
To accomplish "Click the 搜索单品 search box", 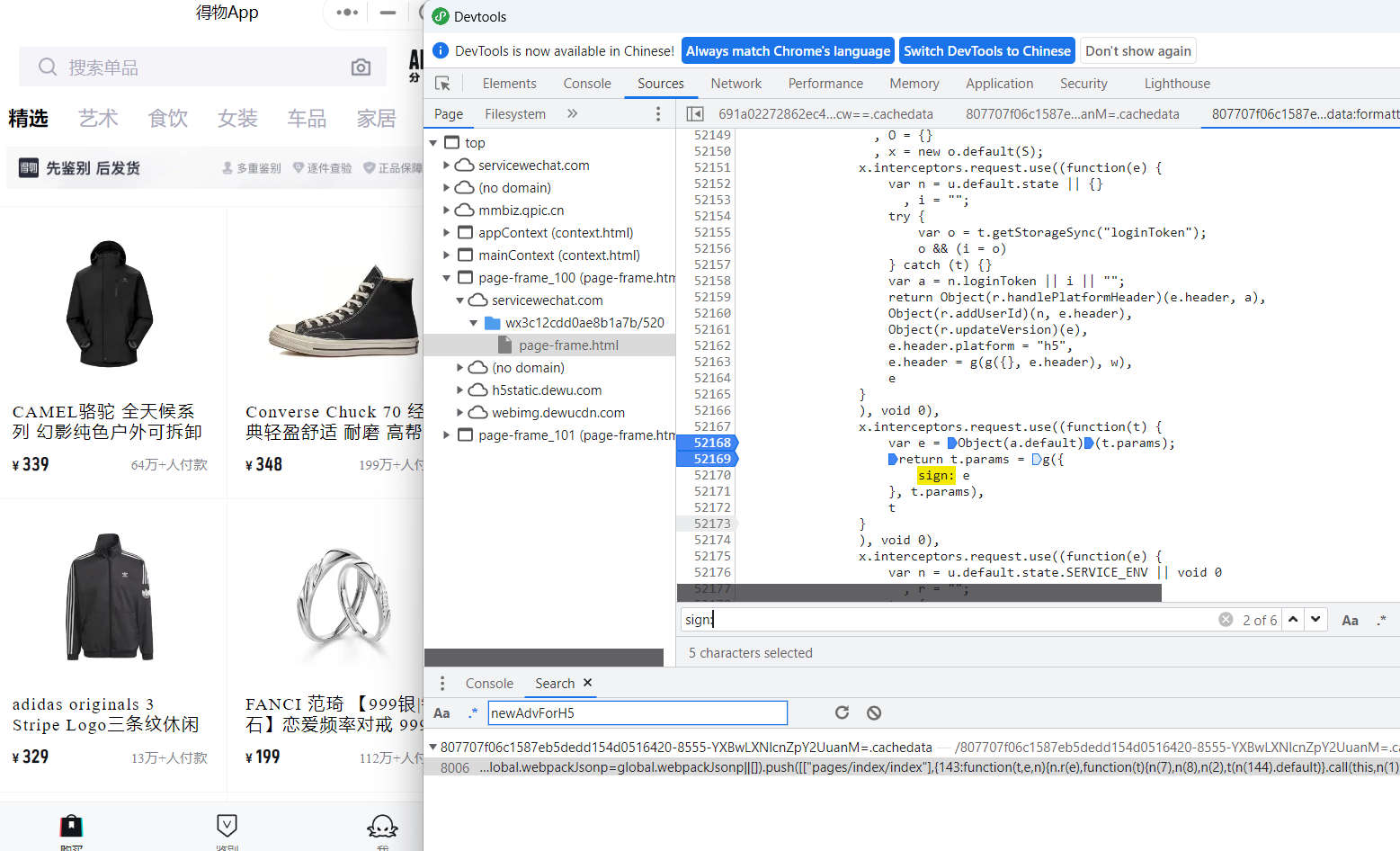I will 202,67.
